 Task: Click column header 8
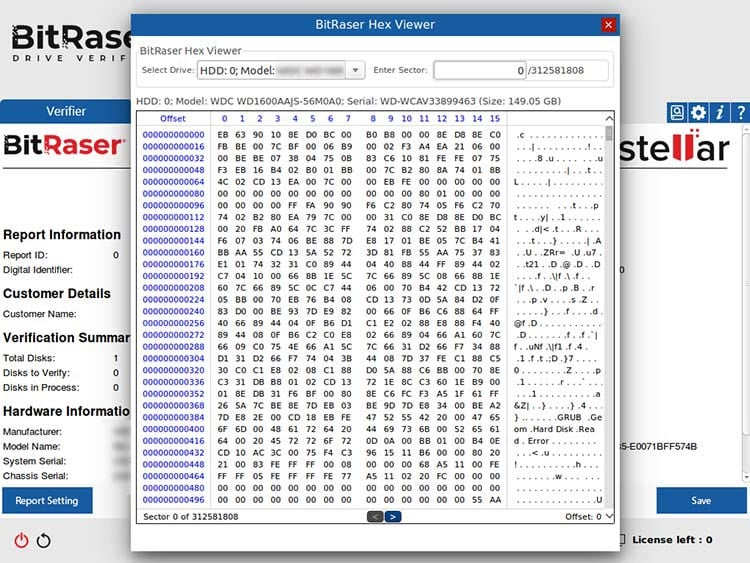click(373, 119)
